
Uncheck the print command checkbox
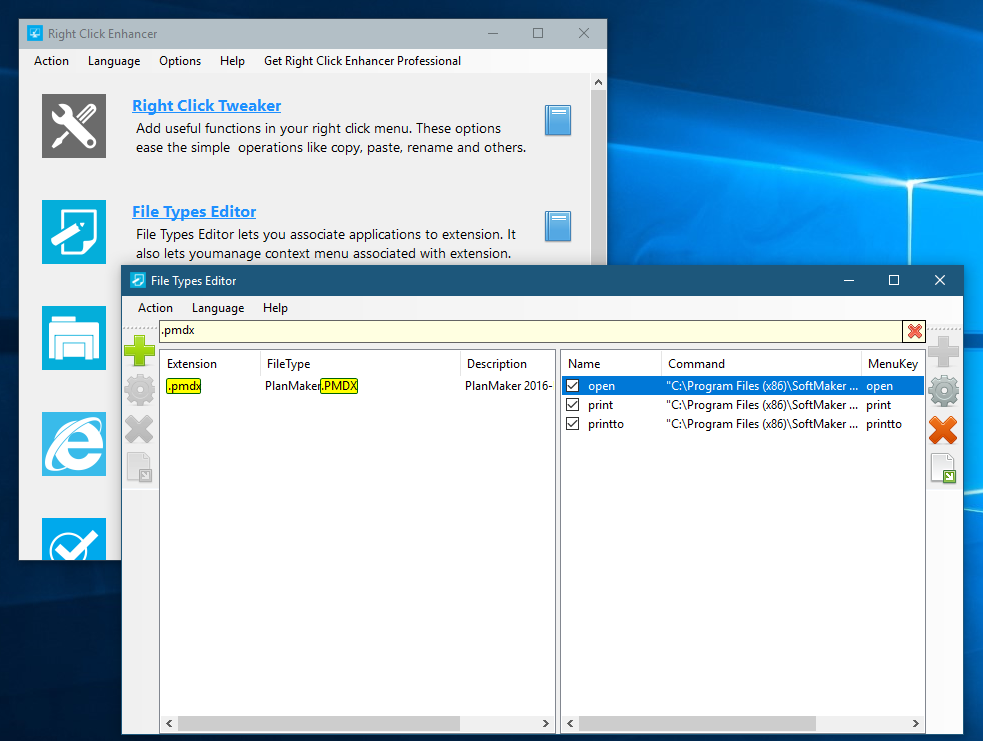[x=572, y=404]
